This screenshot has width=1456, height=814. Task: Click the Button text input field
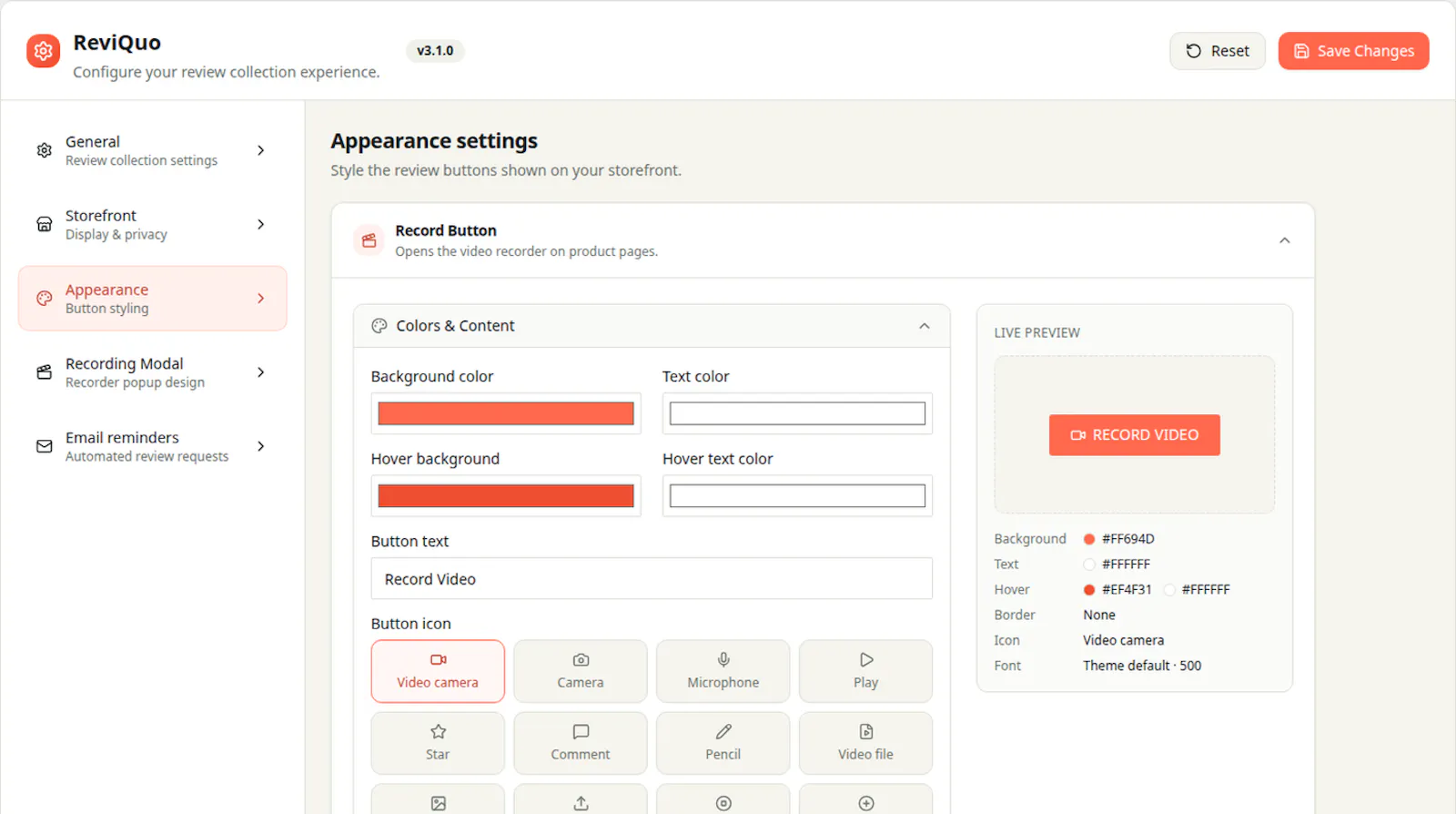coord(652,578)
